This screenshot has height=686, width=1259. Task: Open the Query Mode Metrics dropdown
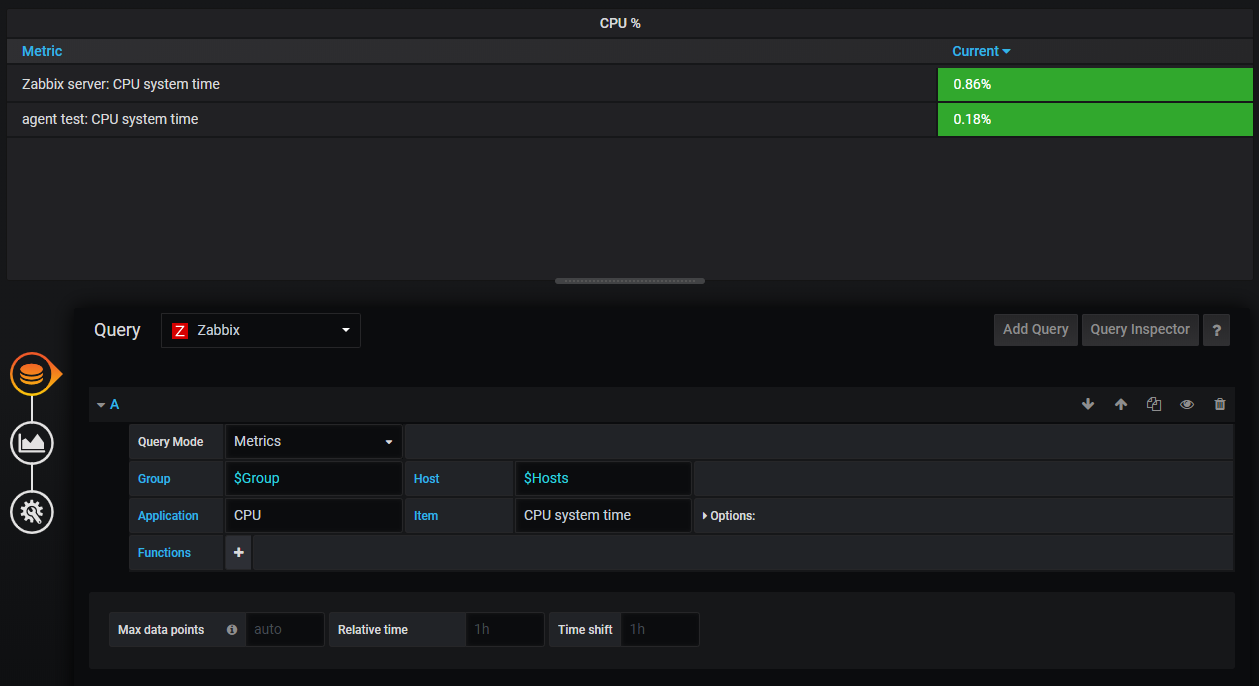[x=314, y=441]
